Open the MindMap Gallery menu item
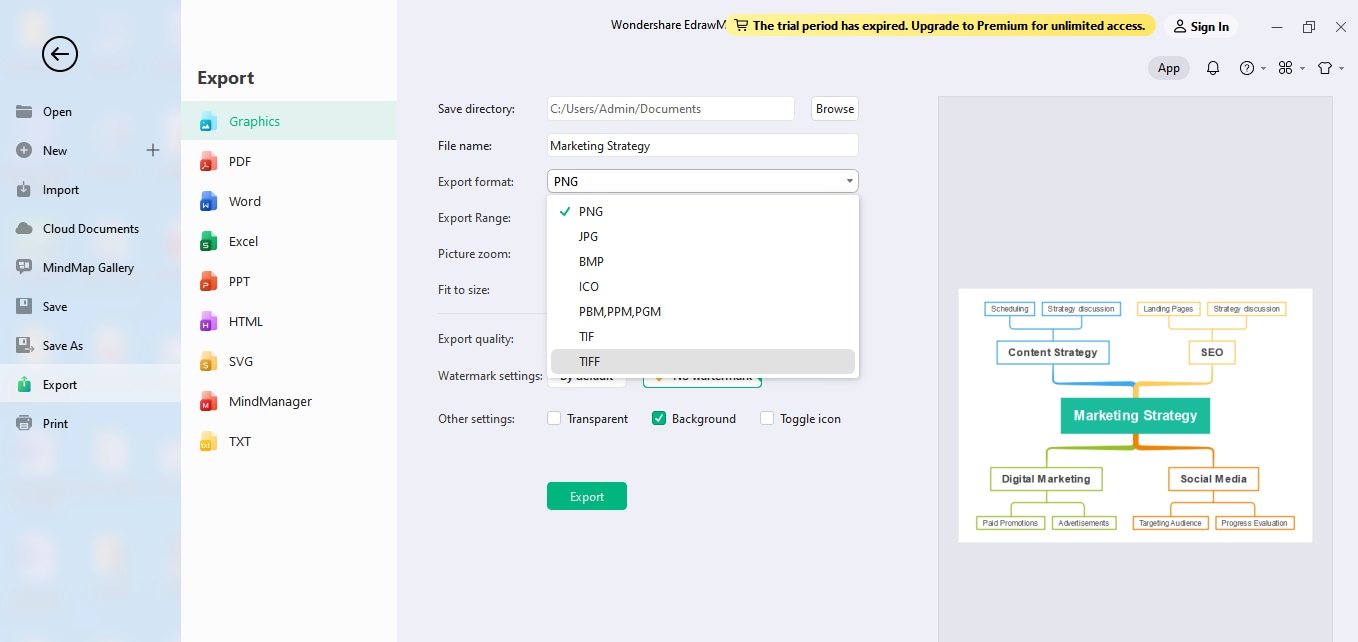 88,268
